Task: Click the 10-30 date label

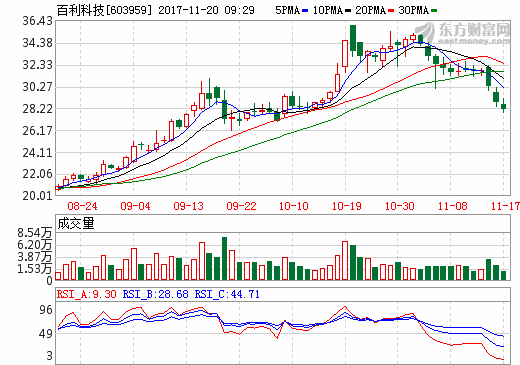Action: coord(400,206)
